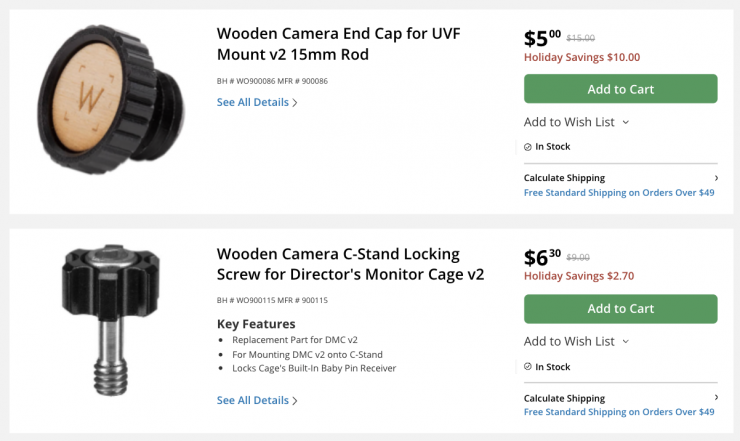
Task: Click the Locking Screw shipping arrow icon
Action: click(x=715, y=398)
